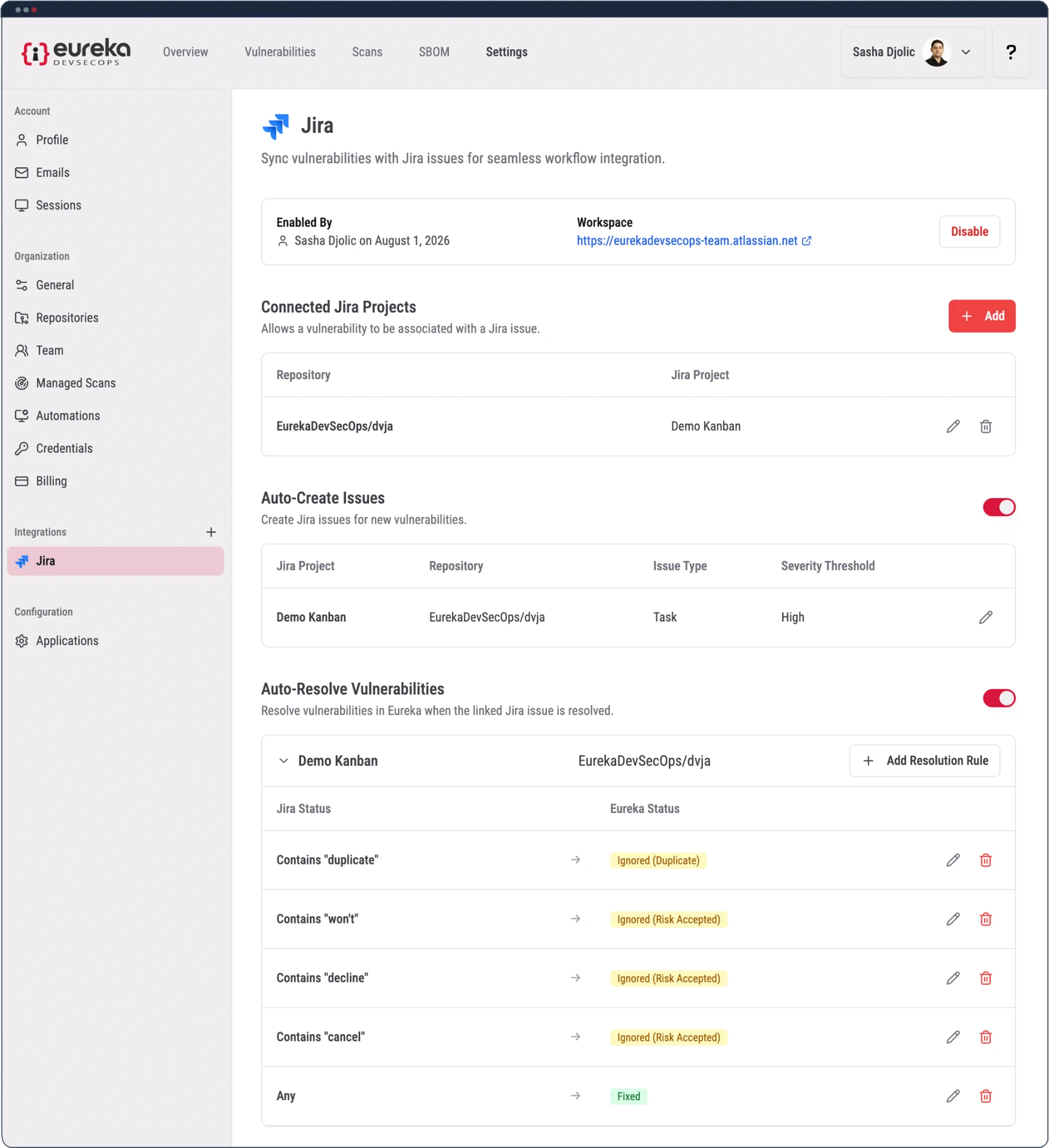Screen dimensions: 1049x1148
Task: Edit the Contains "decline" rule
Action: point(953,979)
